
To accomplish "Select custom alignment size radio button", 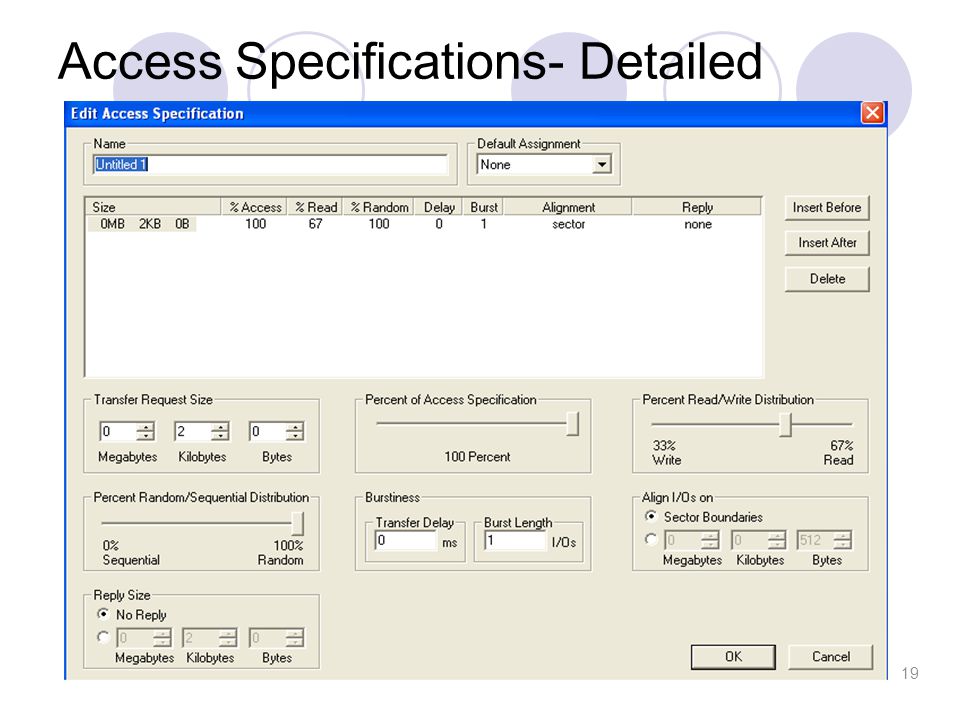I will coord(651,539).
